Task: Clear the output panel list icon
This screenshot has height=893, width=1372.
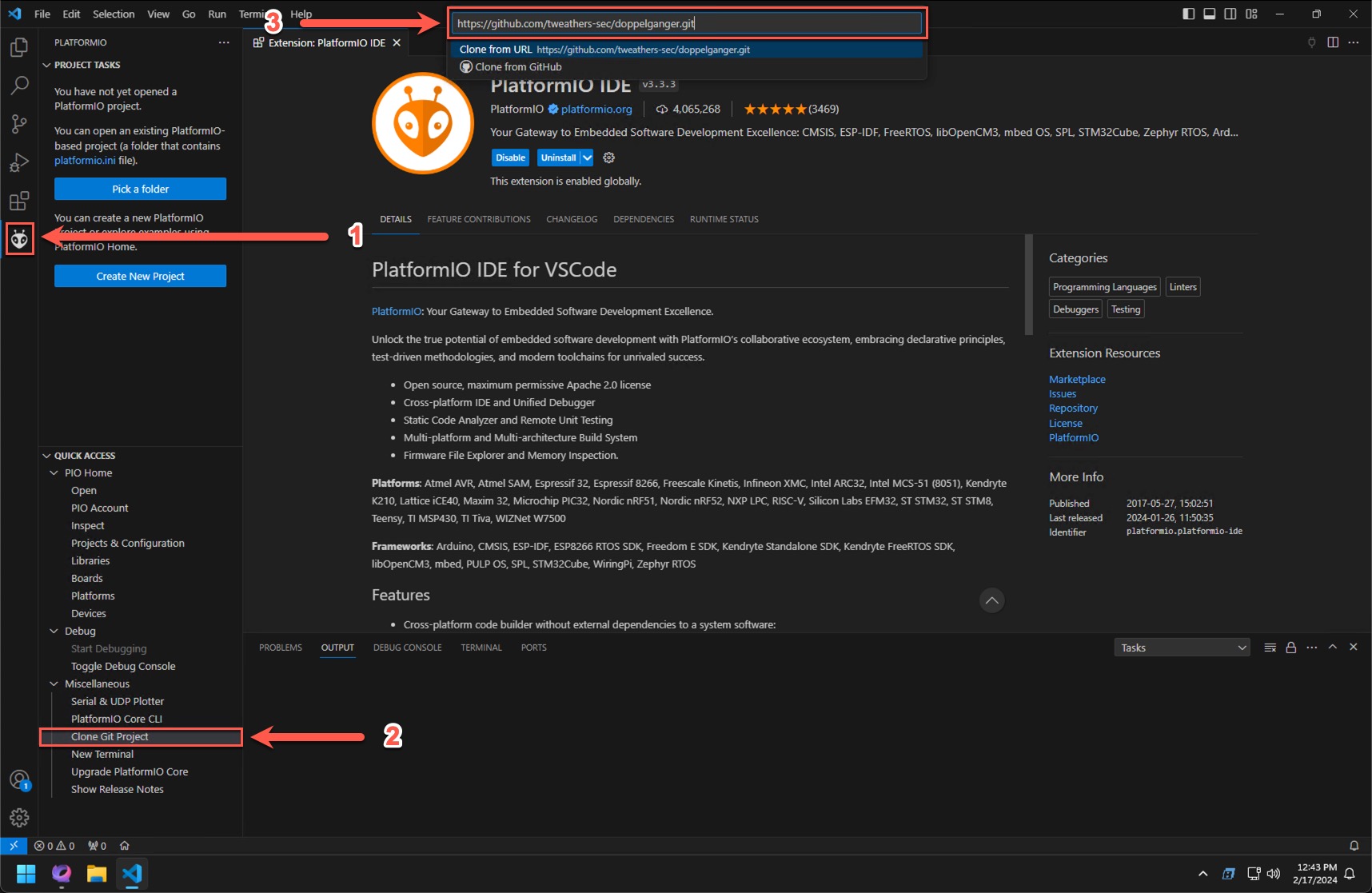Action: (1270, 648)
